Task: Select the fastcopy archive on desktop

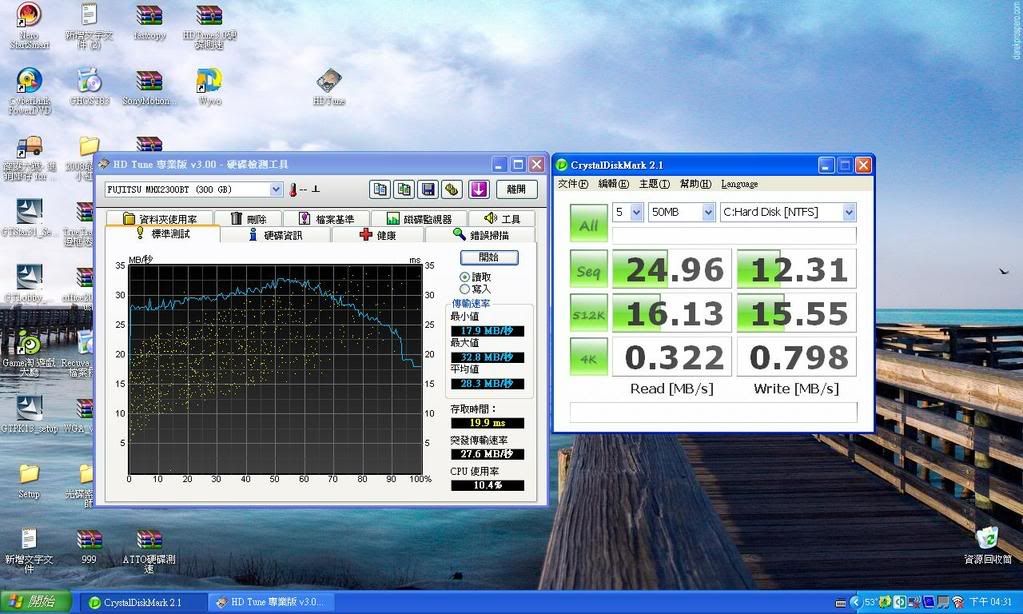Action: [x=149, y=23]
